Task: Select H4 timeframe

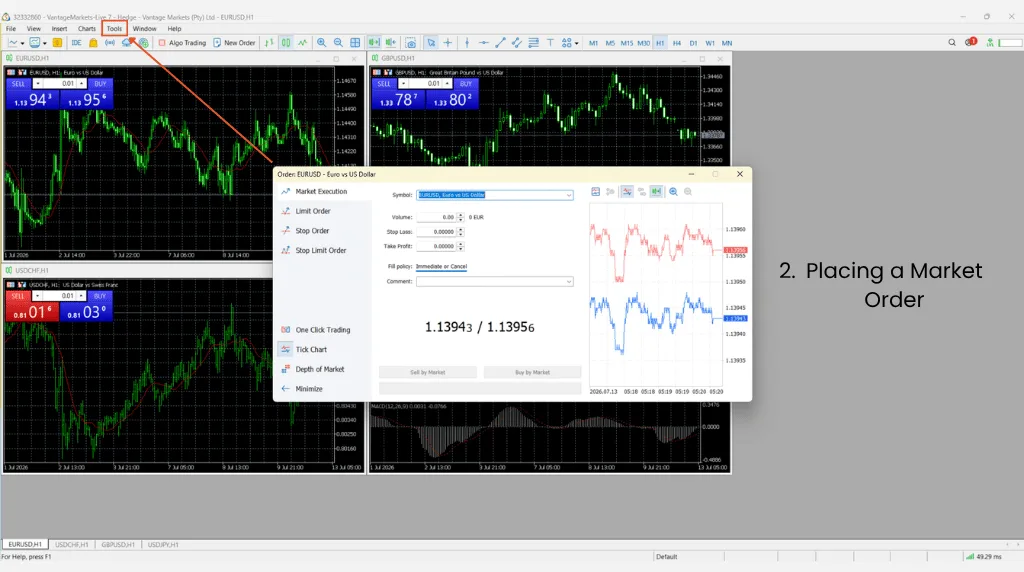Action: (677, 43)
